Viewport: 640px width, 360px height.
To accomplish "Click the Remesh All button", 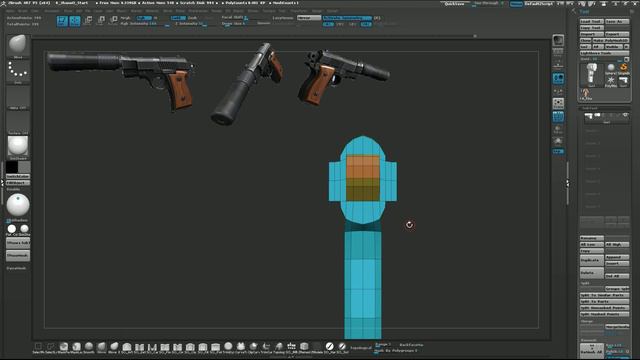I will (591, 351).
